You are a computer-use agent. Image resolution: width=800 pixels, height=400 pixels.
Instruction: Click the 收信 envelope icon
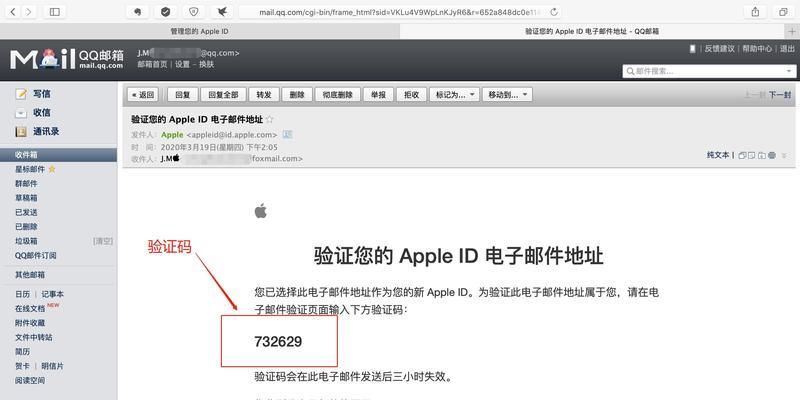pyautogui.click(x=21, y=113)
